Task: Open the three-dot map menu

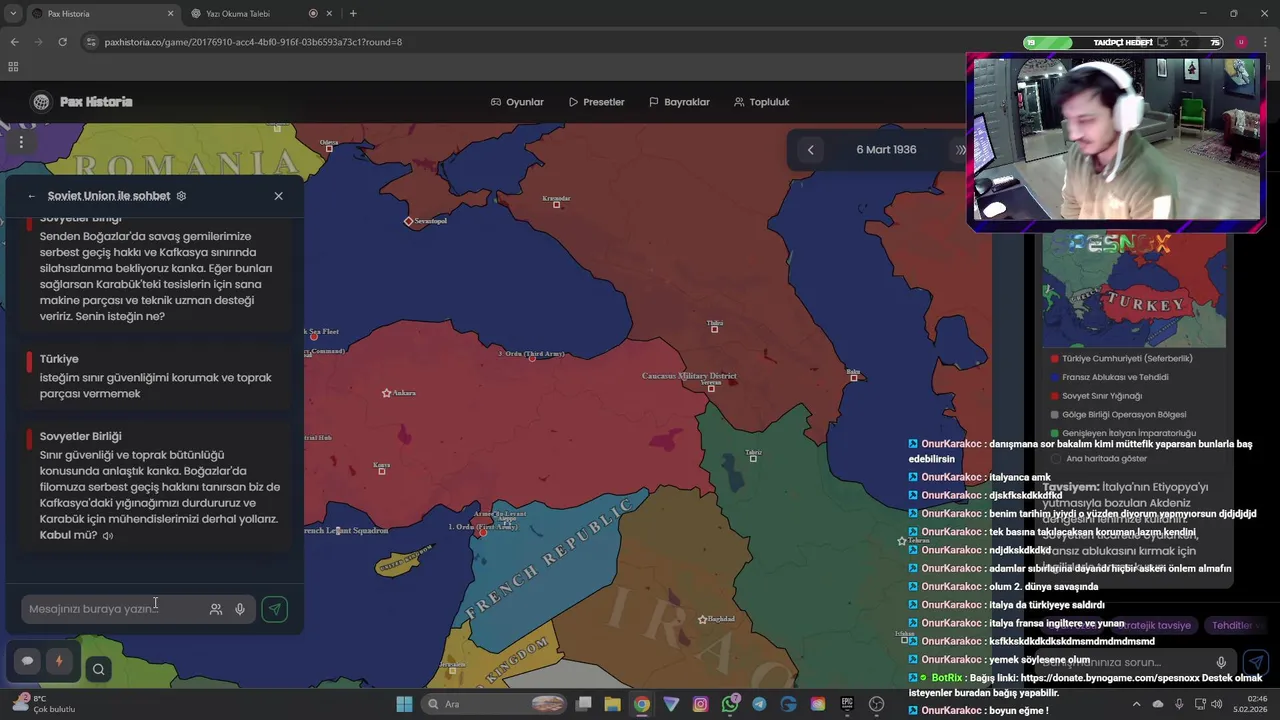Action: click(x=21, y=142)
